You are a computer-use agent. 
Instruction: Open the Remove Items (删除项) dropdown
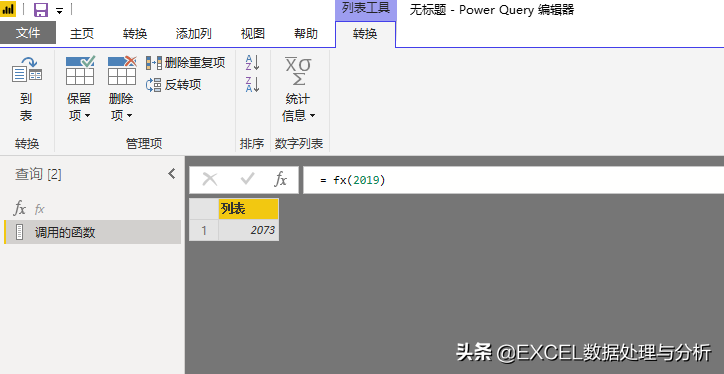121,107
